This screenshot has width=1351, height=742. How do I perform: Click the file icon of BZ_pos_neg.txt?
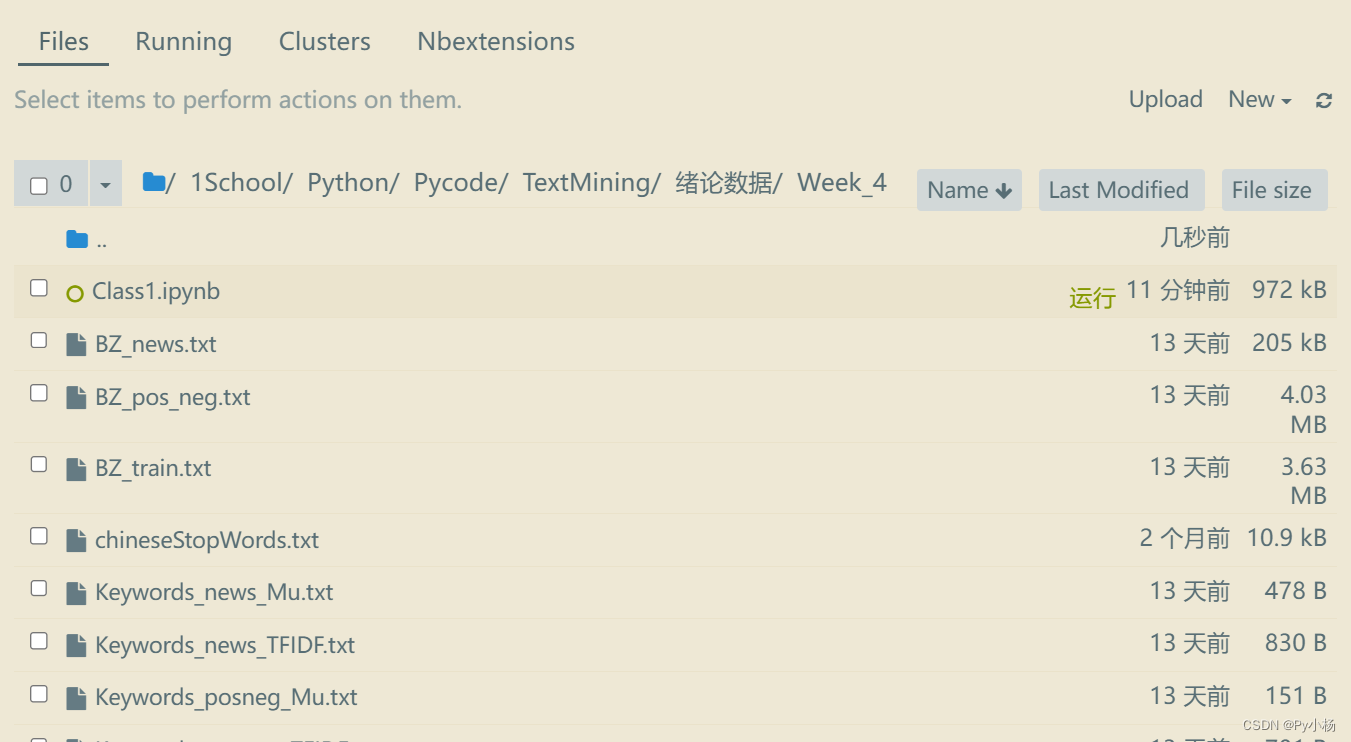(x=76, y=398)
